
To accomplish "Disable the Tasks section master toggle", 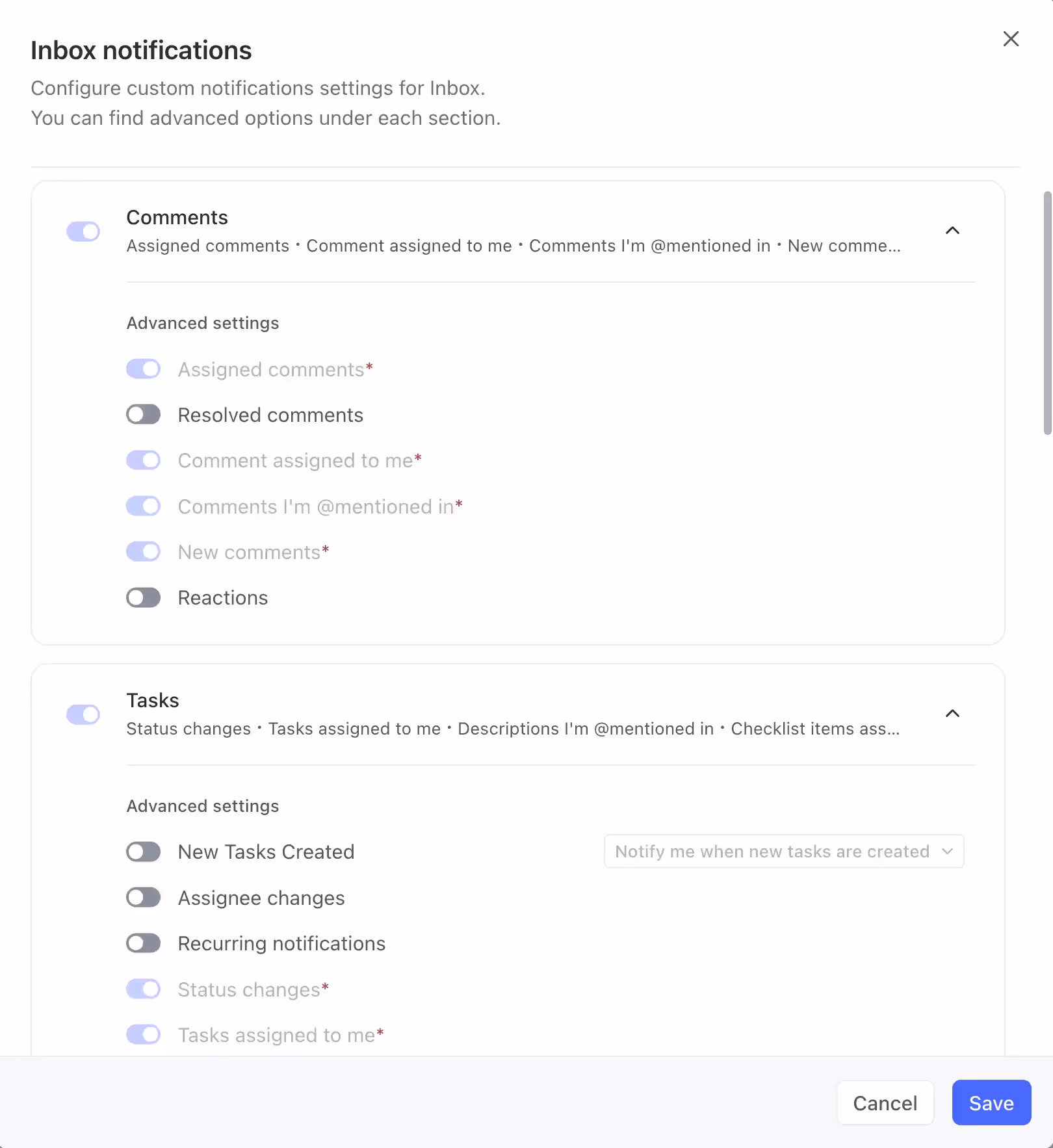I will (83, 714).
